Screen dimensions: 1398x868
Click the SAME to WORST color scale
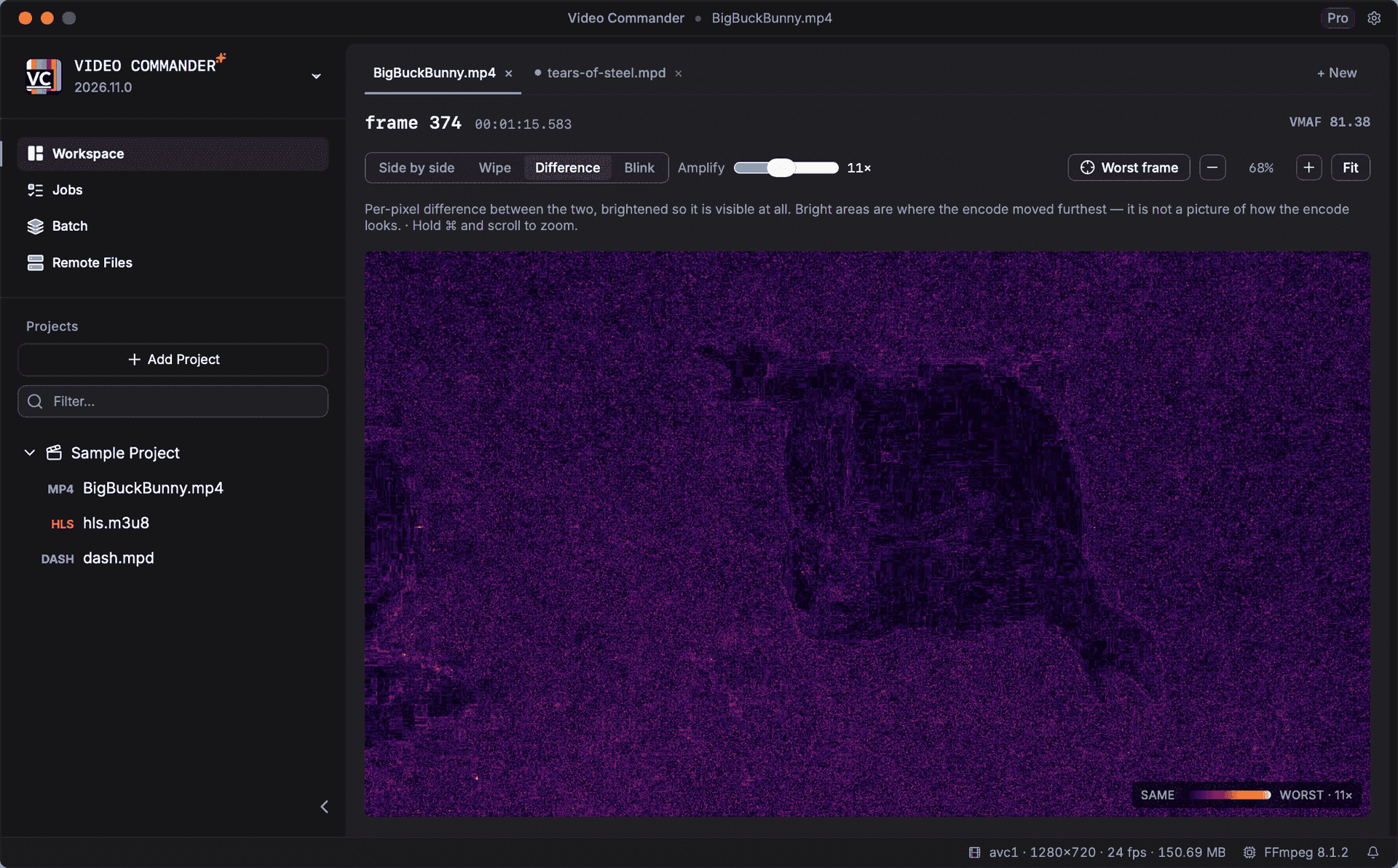1231,795
